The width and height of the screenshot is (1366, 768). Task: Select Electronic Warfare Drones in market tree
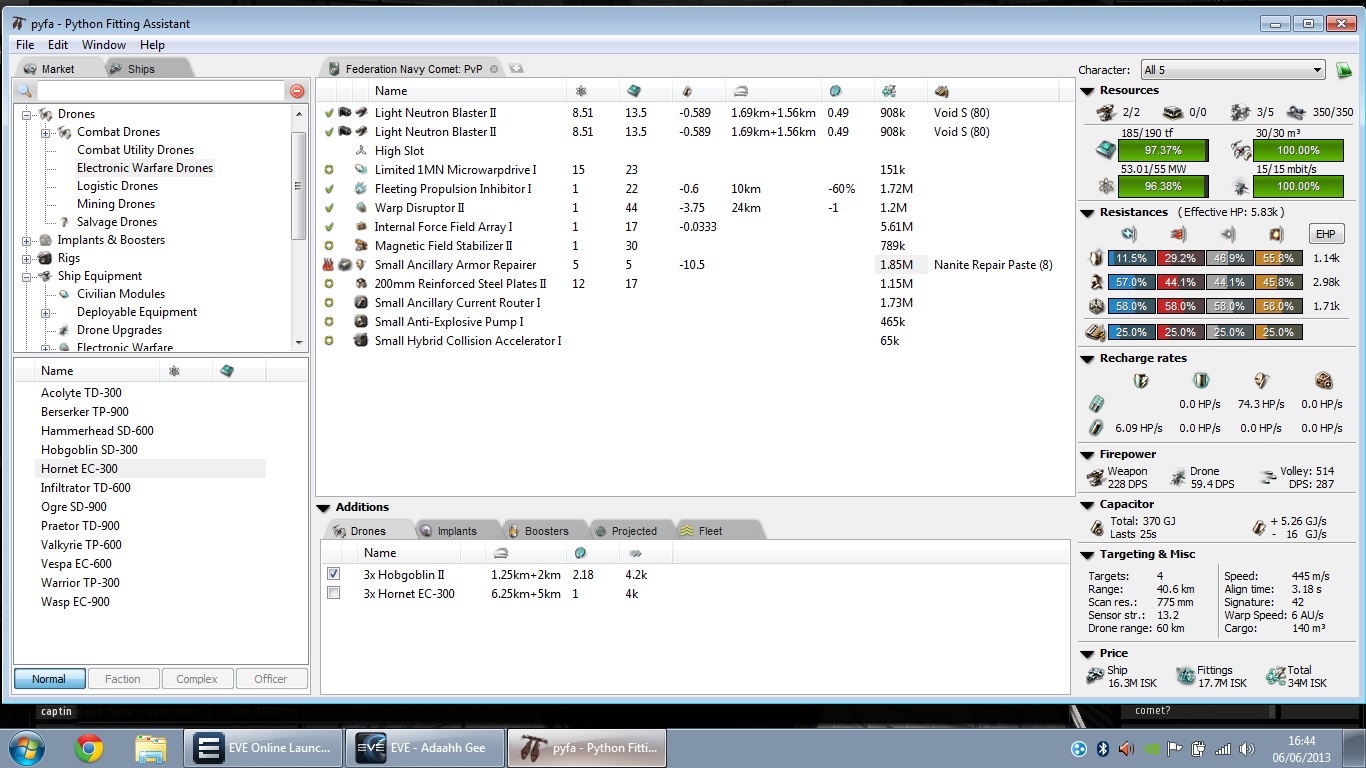(145, 168)
